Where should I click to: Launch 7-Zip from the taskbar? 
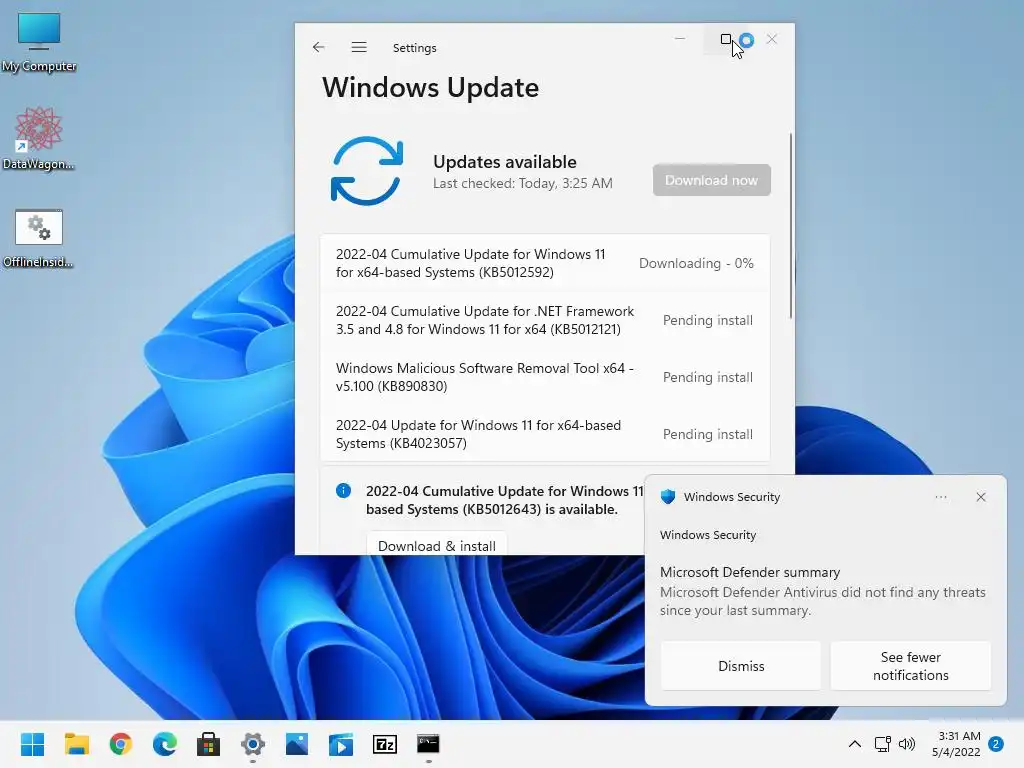click(x=385, y=744)
